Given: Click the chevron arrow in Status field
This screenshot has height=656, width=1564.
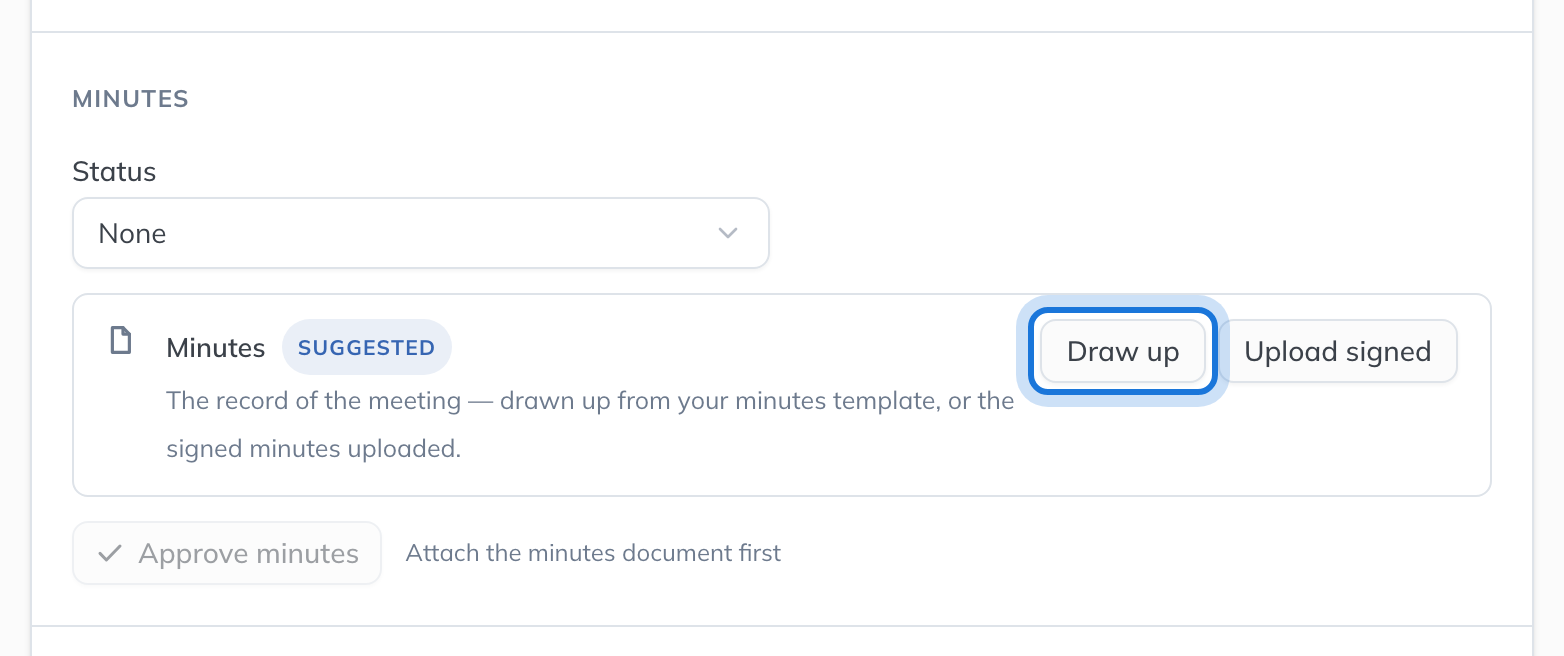Looking at the screenshot, I should point(728,233).
